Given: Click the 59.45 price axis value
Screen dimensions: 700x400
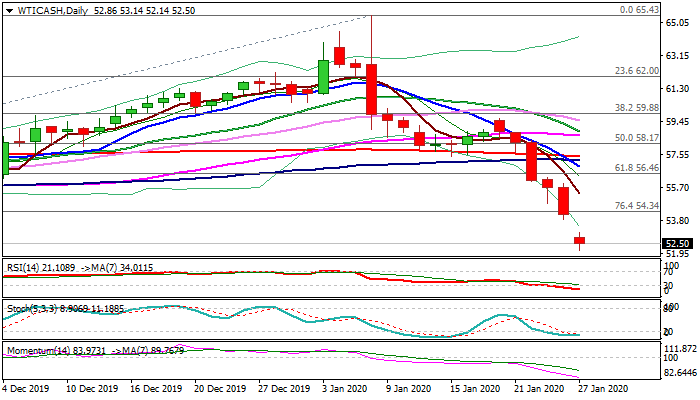Looking at the screenshot, I should (677, 121).
